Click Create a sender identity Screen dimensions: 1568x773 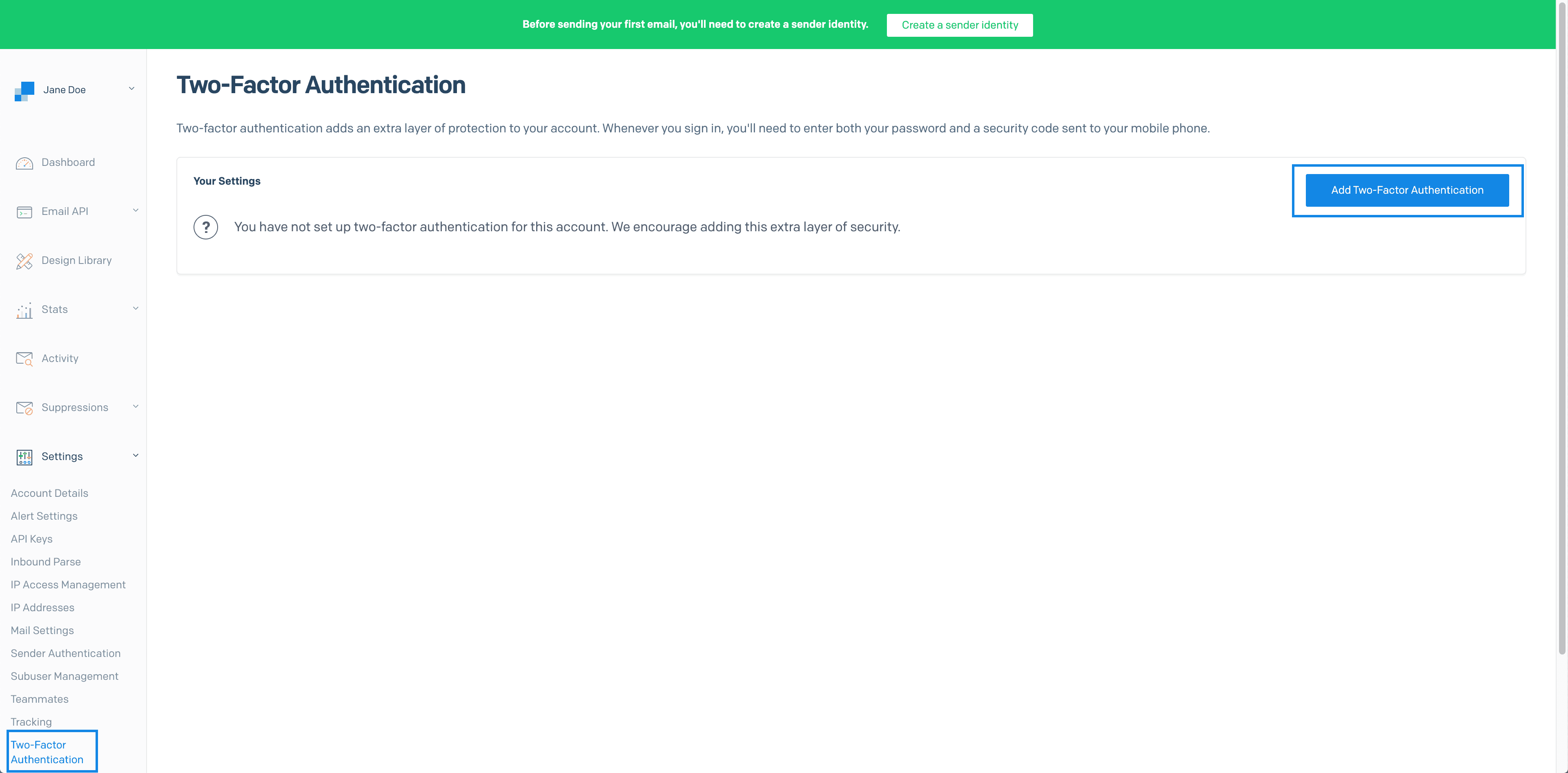959,25
